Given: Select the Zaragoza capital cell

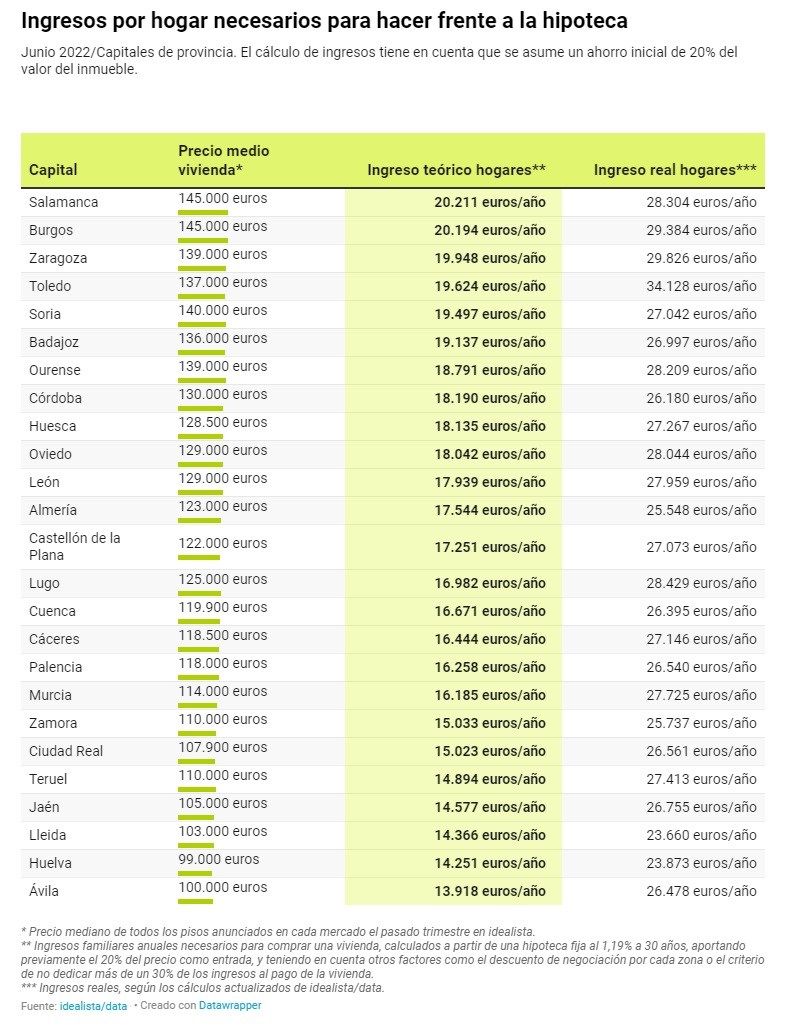Looking at the screenshot, I should 58,258.
